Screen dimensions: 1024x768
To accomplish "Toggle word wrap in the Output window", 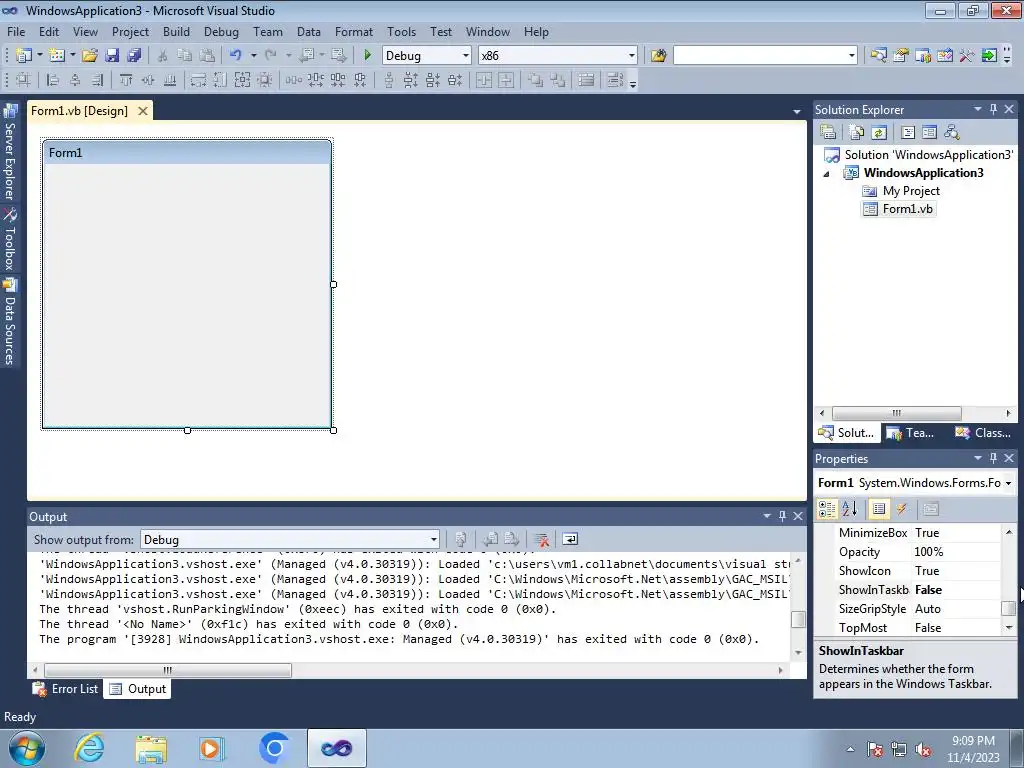I will coord(570,539).
